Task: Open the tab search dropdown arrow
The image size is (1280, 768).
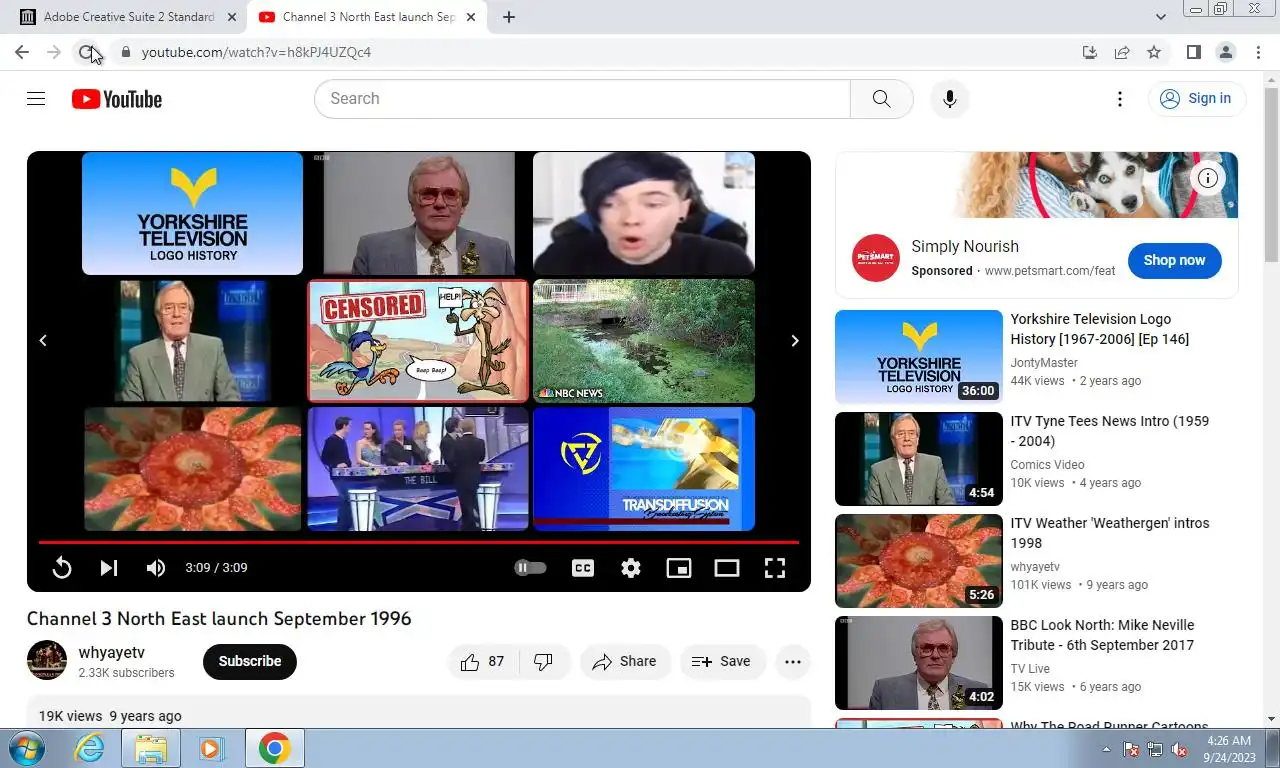Action: coord(1161,17)
